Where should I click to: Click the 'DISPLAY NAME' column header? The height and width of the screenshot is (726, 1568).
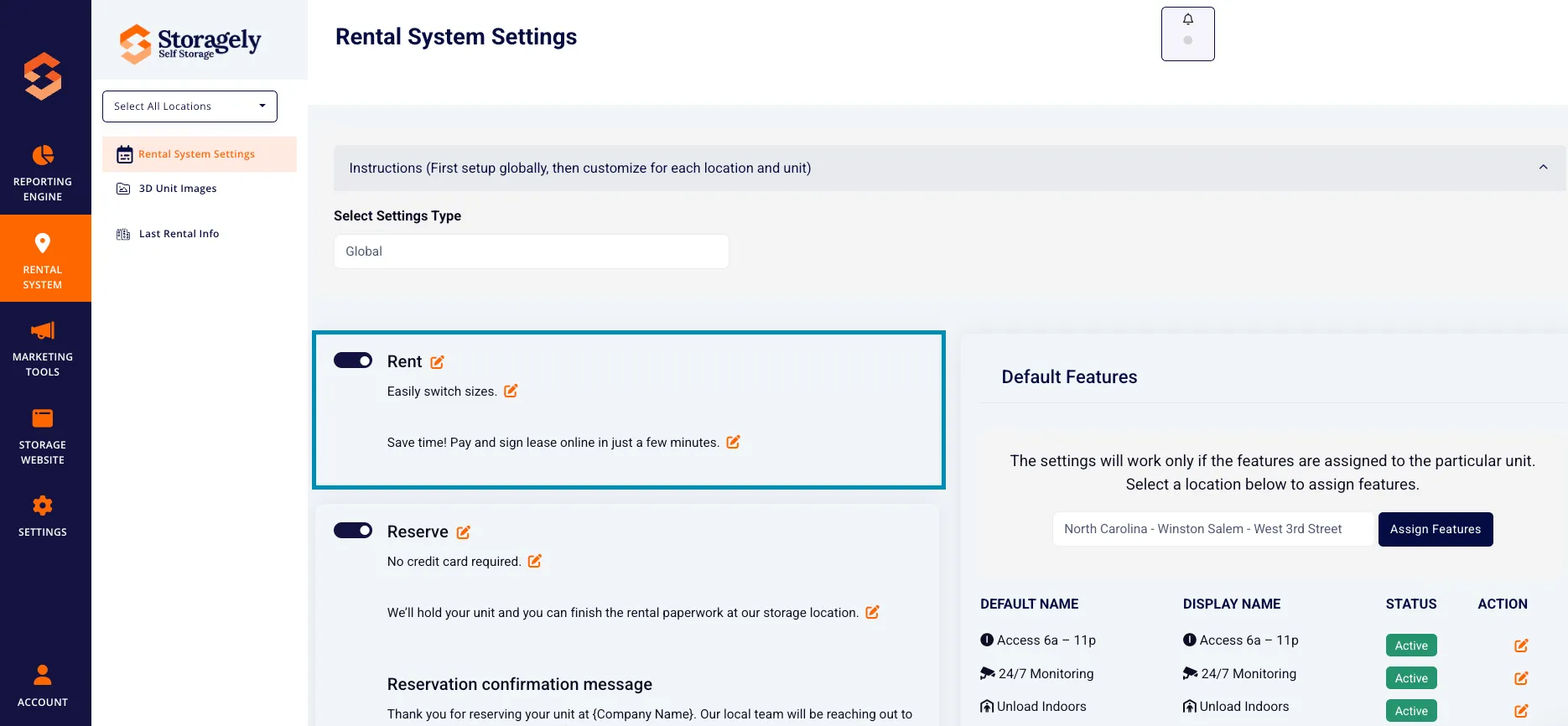[1232, 604]
